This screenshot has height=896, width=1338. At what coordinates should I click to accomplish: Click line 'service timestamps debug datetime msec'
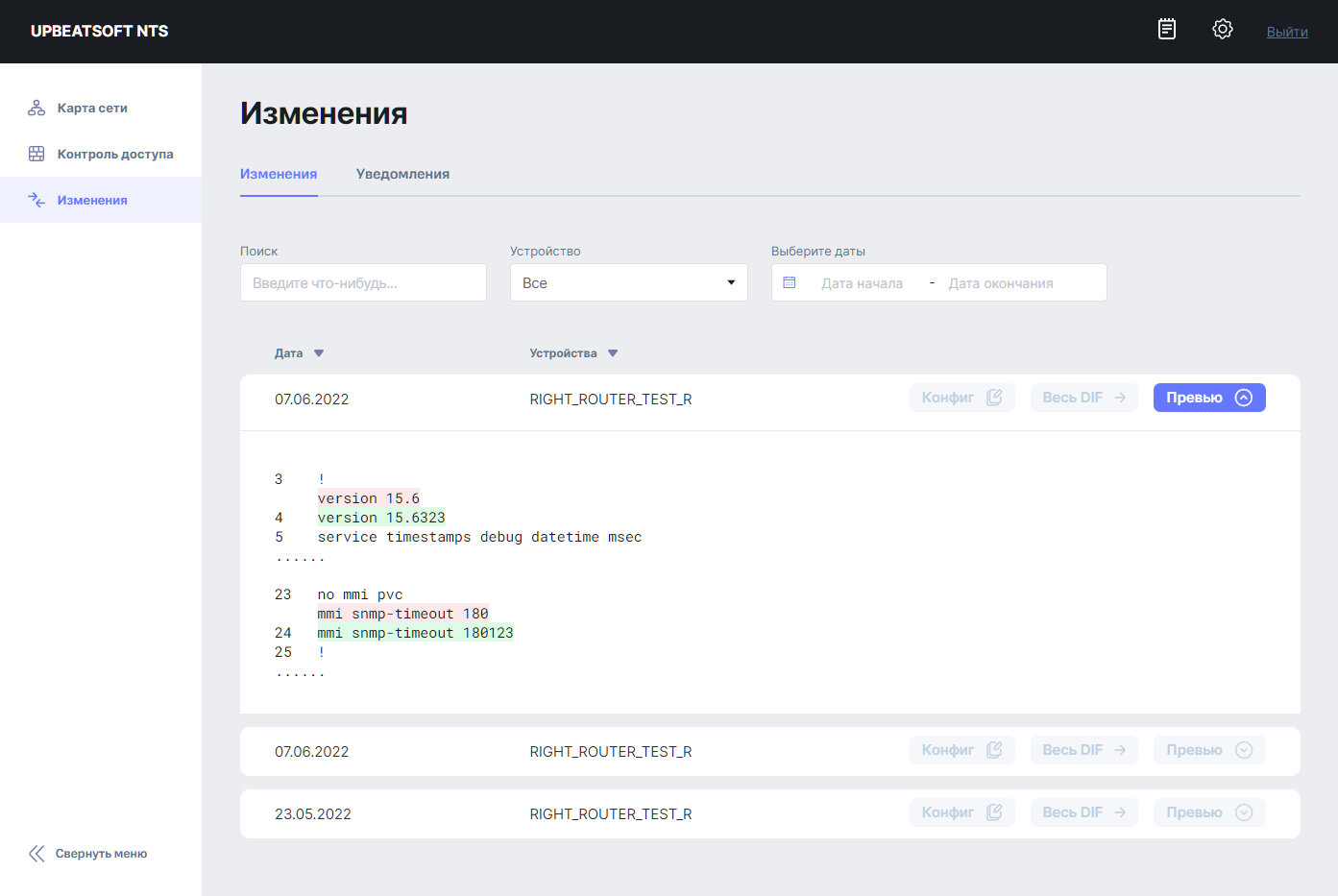click(479, 537)
